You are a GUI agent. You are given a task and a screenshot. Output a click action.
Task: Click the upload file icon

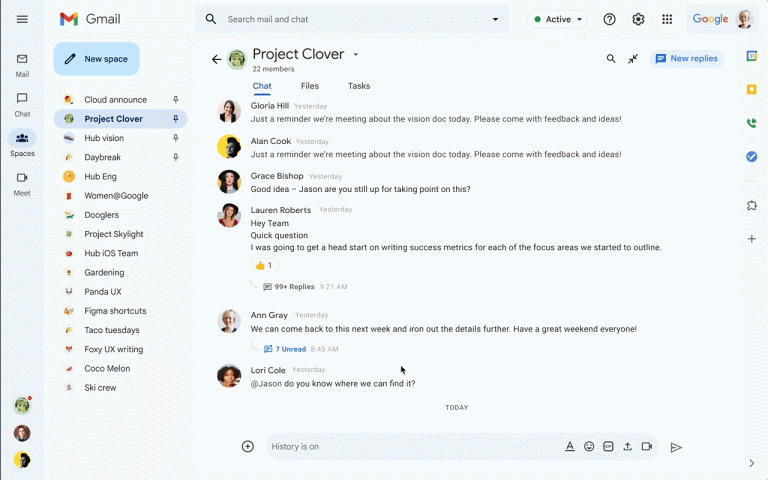(627, 447)
